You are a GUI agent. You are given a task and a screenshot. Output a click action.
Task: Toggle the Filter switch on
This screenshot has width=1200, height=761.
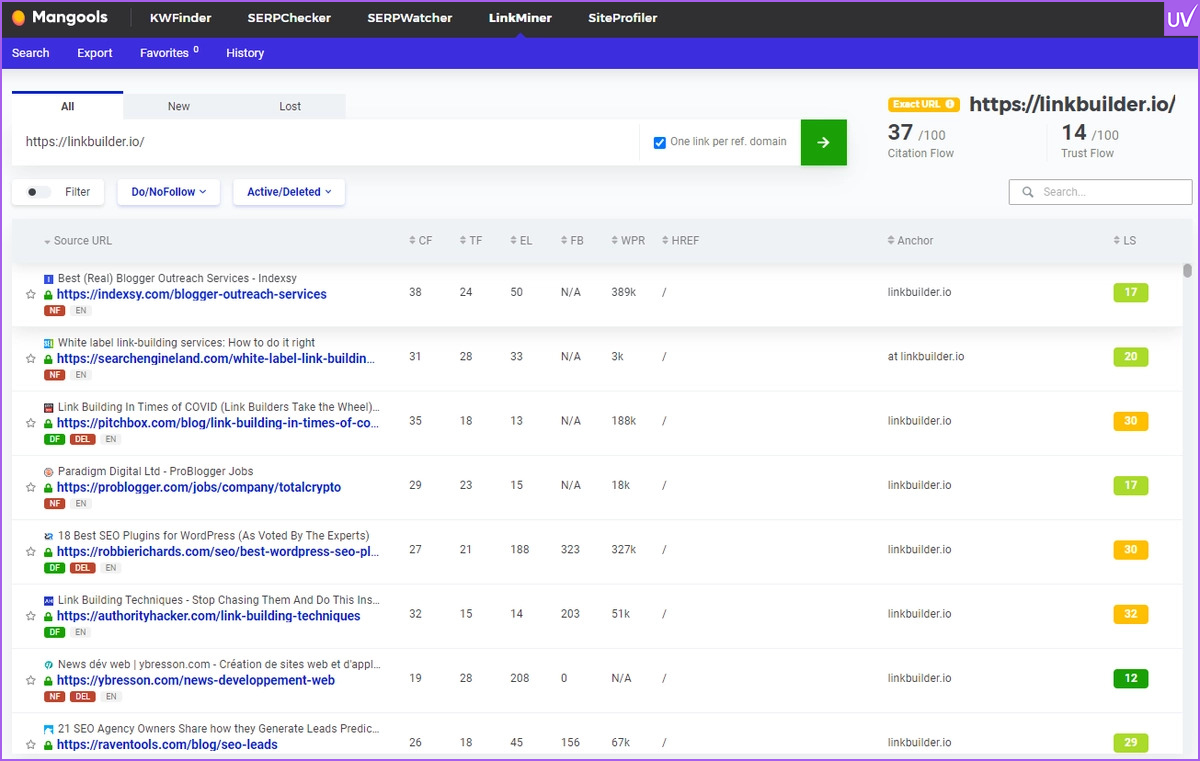pyautogui.click(x=39, y=192)
